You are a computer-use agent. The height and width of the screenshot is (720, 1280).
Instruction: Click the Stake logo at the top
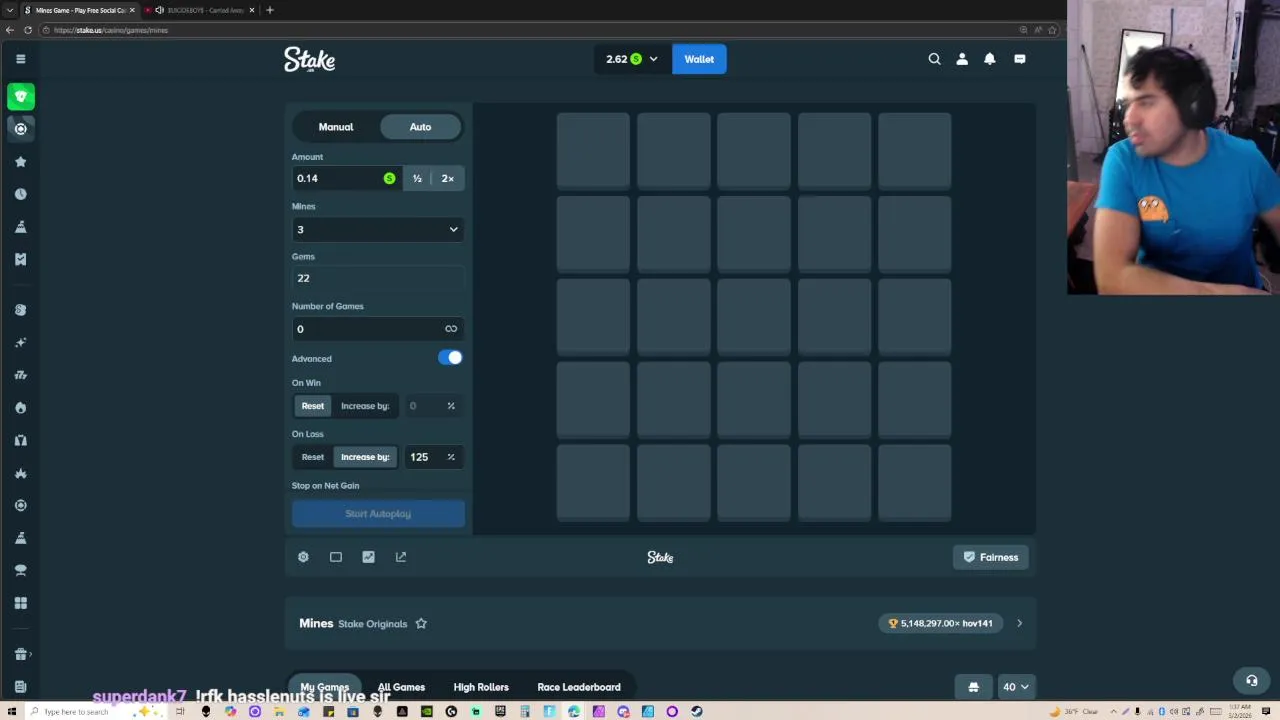309,59
